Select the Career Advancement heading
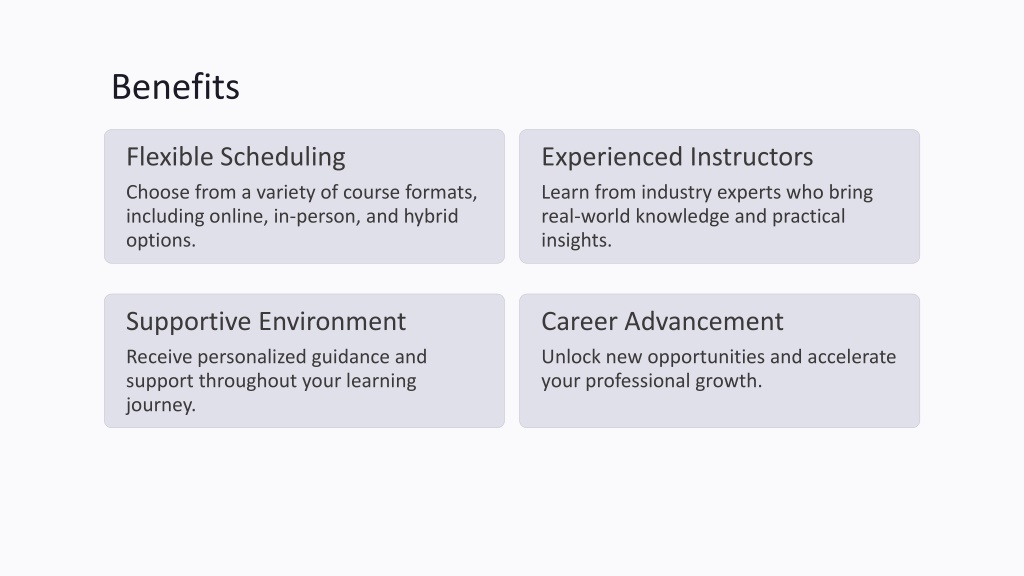Viewport: 1024px width, 576px height. click(x=662, y=322)
